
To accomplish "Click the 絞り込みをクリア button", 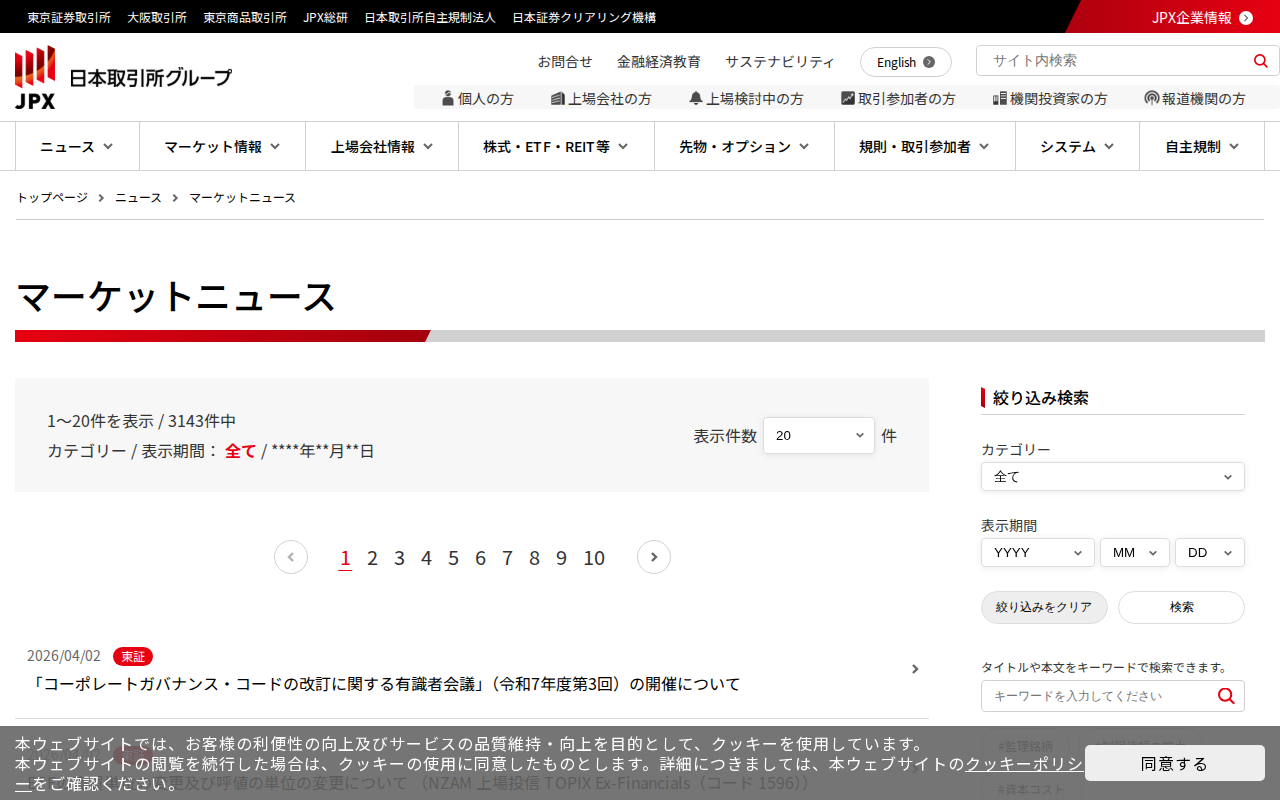I will (1044, 607).
